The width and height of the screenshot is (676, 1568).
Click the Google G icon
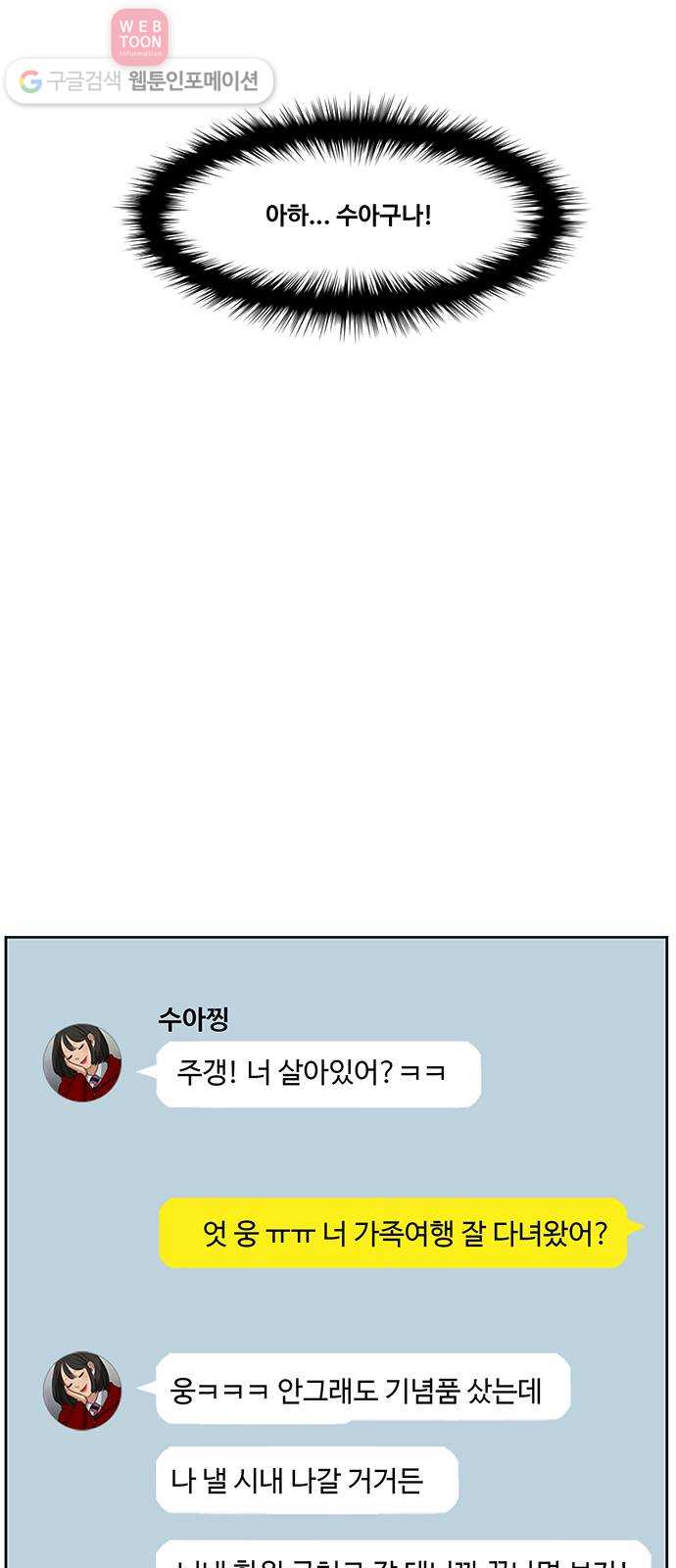click(29, 81)
